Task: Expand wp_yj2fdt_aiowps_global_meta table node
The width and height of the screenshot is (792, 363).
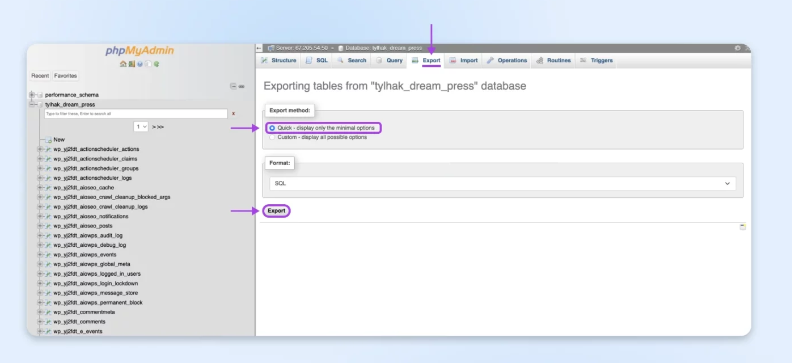Action: pos(40,265)
